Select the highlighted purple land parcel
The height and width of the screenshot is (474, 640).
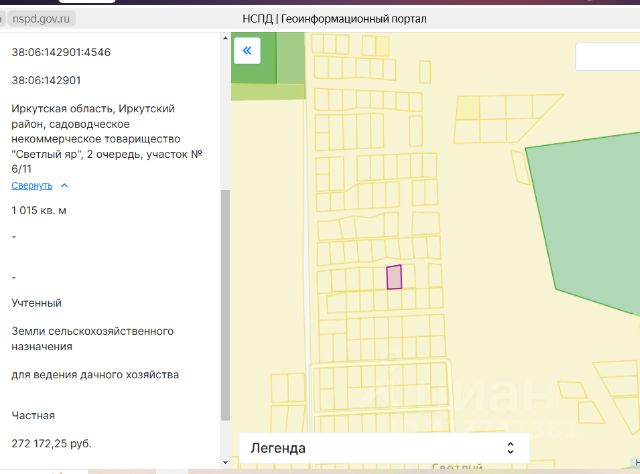394,277
